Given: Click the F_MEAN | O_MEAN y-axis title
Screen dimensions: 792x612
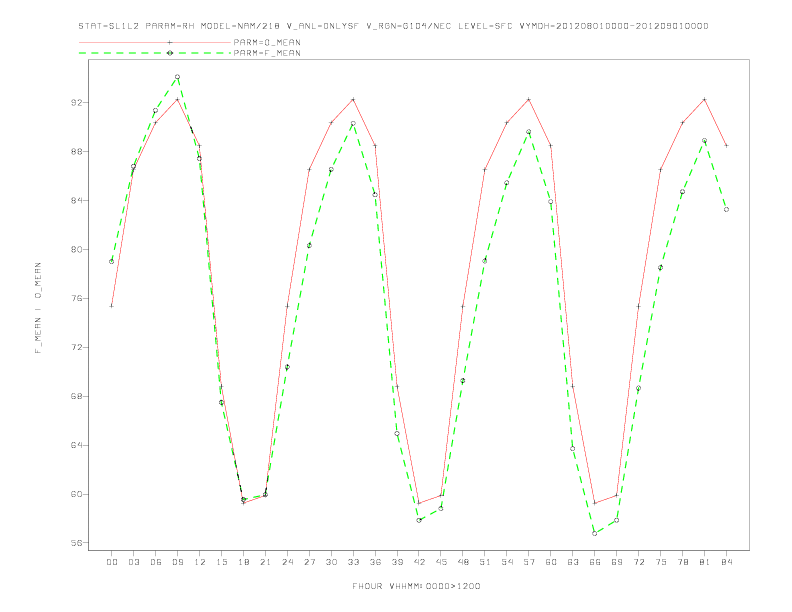Looking at the screenshot, I should pos(38,308).
